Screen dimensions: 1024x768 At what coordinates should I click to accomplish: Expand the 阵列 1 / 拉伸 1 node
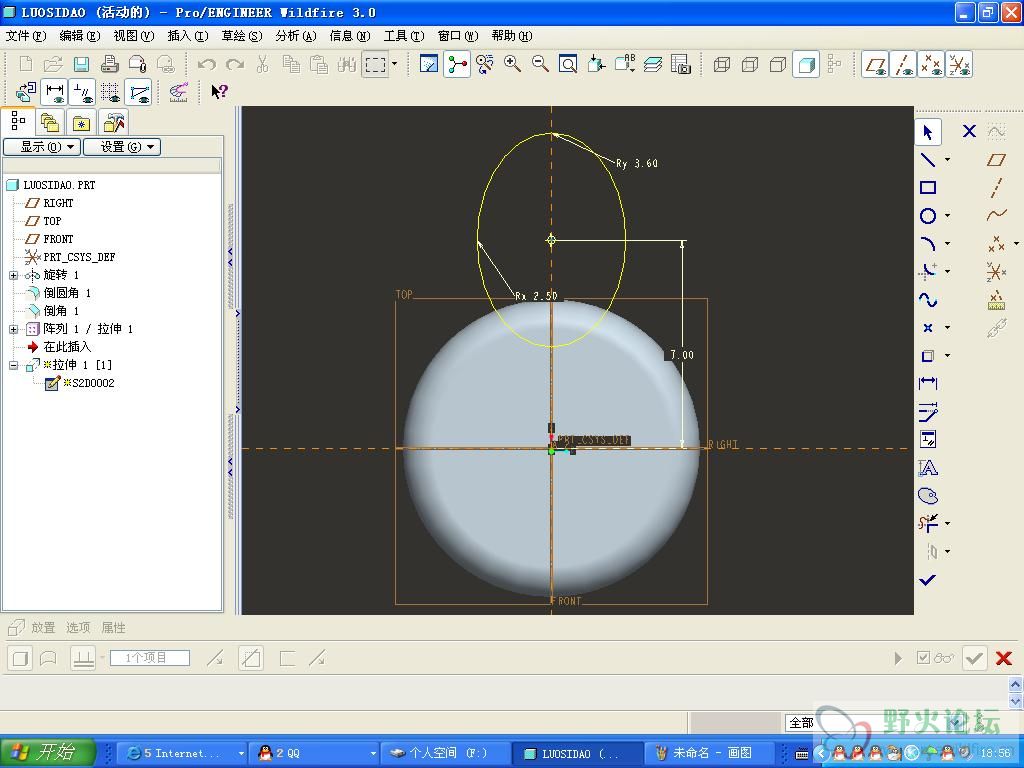(13, 329)
